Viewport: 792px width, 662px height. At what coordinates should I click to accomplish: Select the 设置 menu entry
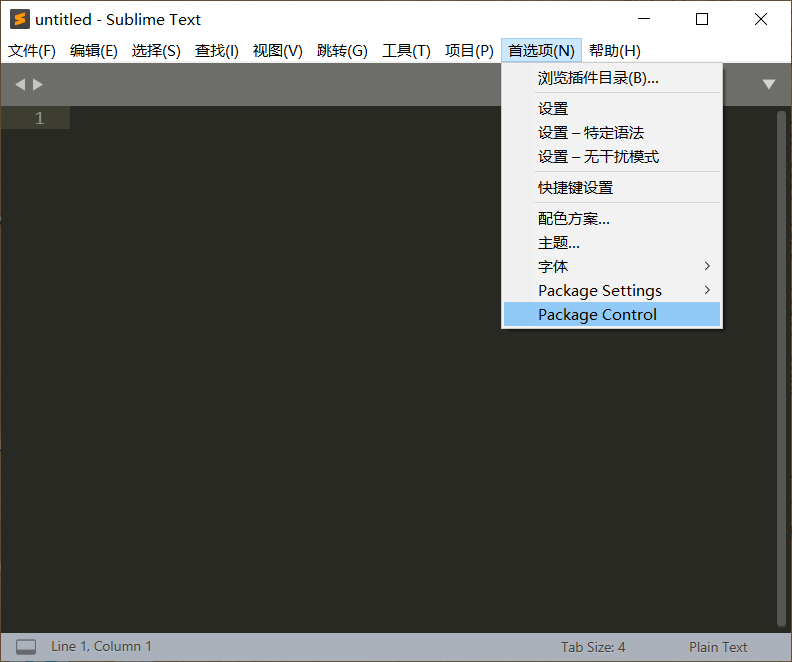click(x=612, y=109)
